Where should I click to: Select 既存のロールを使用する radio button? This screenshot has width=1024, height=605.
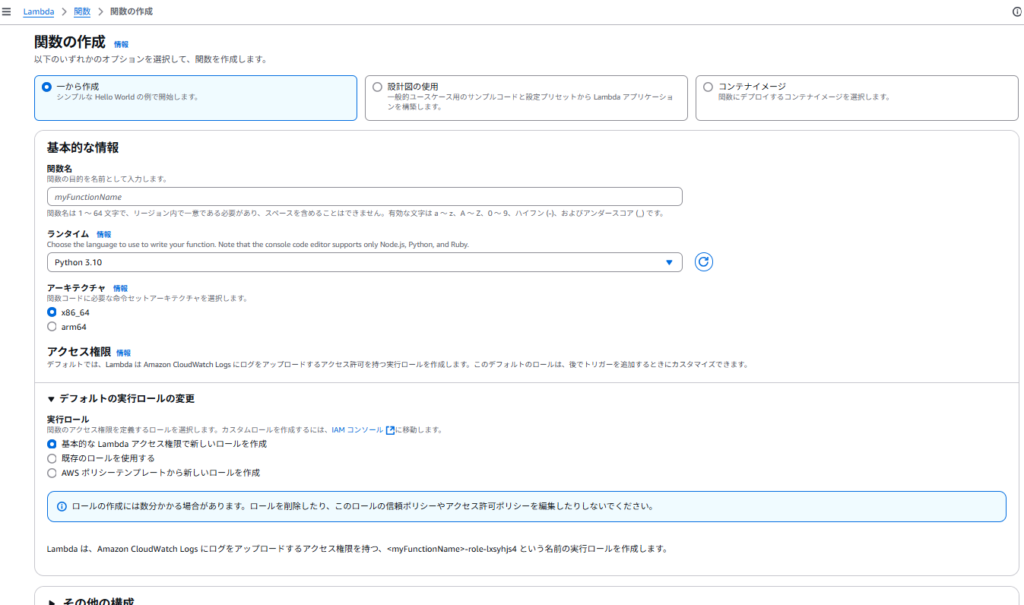52,458
